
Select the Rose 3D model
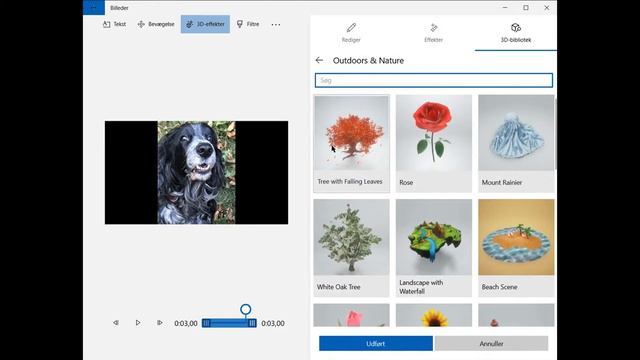pos(434,143)
